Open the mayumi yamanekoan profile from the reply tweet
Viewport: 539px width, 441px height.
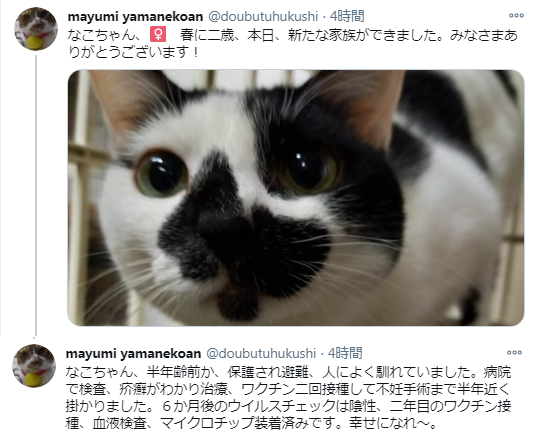(133, 353)
